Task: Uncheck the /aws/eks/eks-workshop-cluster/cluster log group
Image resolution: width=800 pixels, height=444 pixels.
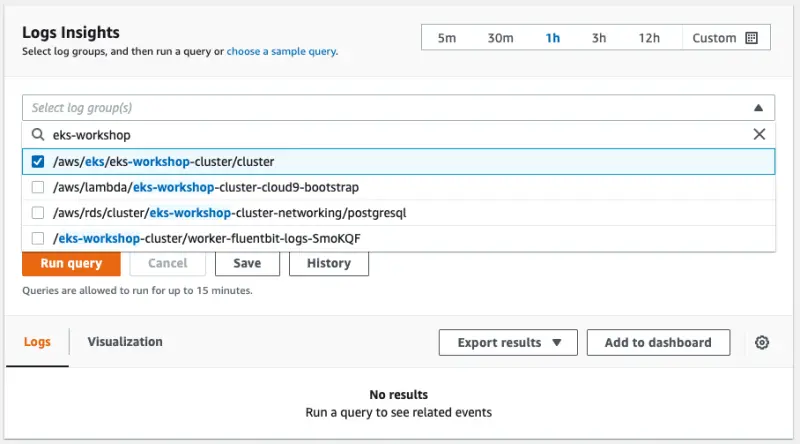Action: click(x=38, y=161)
